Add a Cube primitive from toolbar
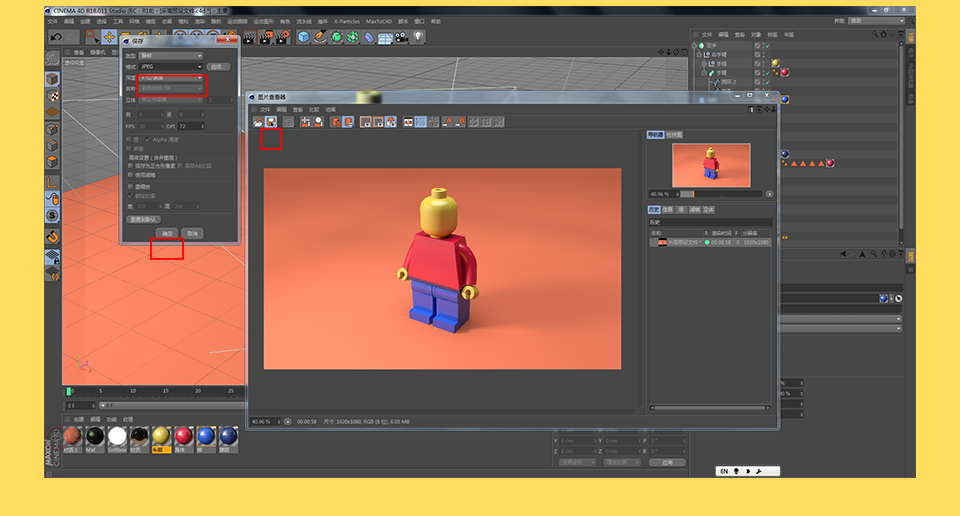Viewport: 960px width, 516px height. (x=303, y=37)
